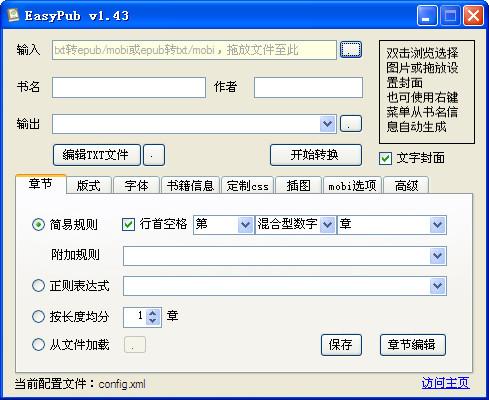
Task: Click the chapter count value field
Action: pos(135,317)
